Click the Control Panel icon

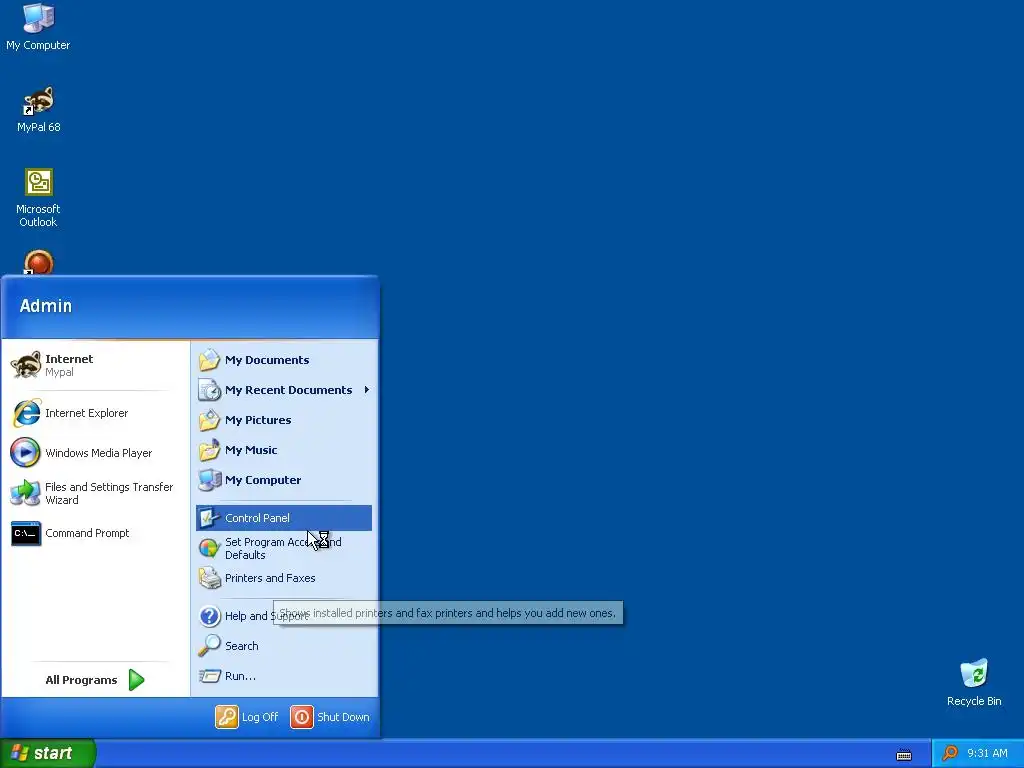point(209,518)
